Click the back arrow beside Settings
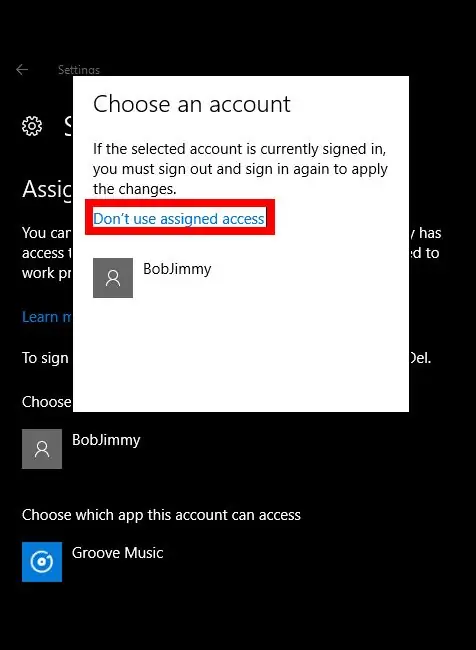 22,70
